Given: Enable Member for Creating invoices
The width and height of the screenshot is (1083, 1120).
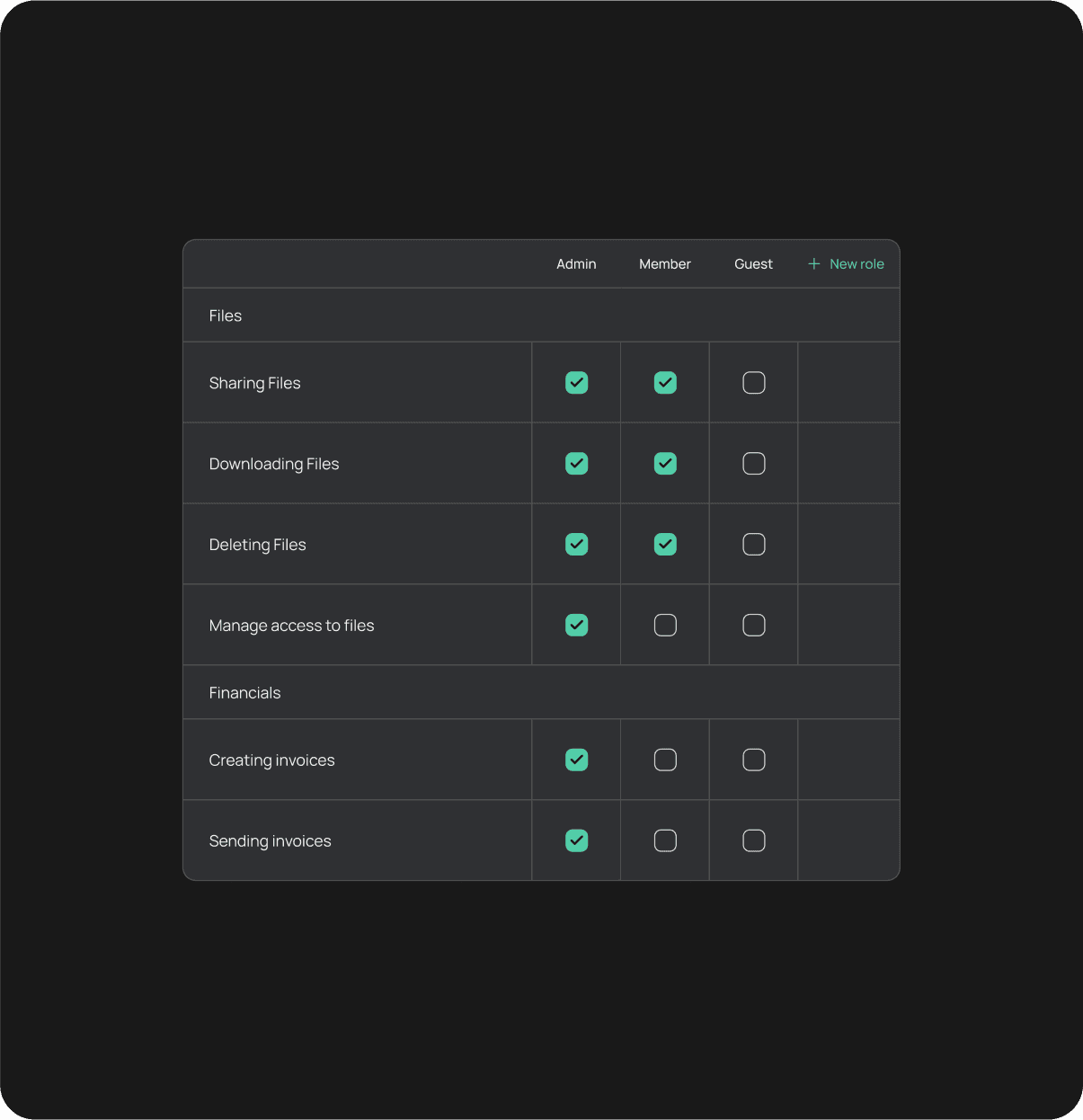Looking at the screenshot, I should pos(665,760).
